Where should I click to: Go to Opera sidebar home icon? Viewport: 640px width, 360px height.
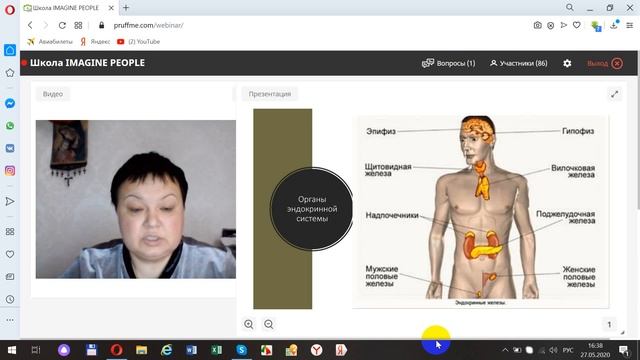point(10,50)
